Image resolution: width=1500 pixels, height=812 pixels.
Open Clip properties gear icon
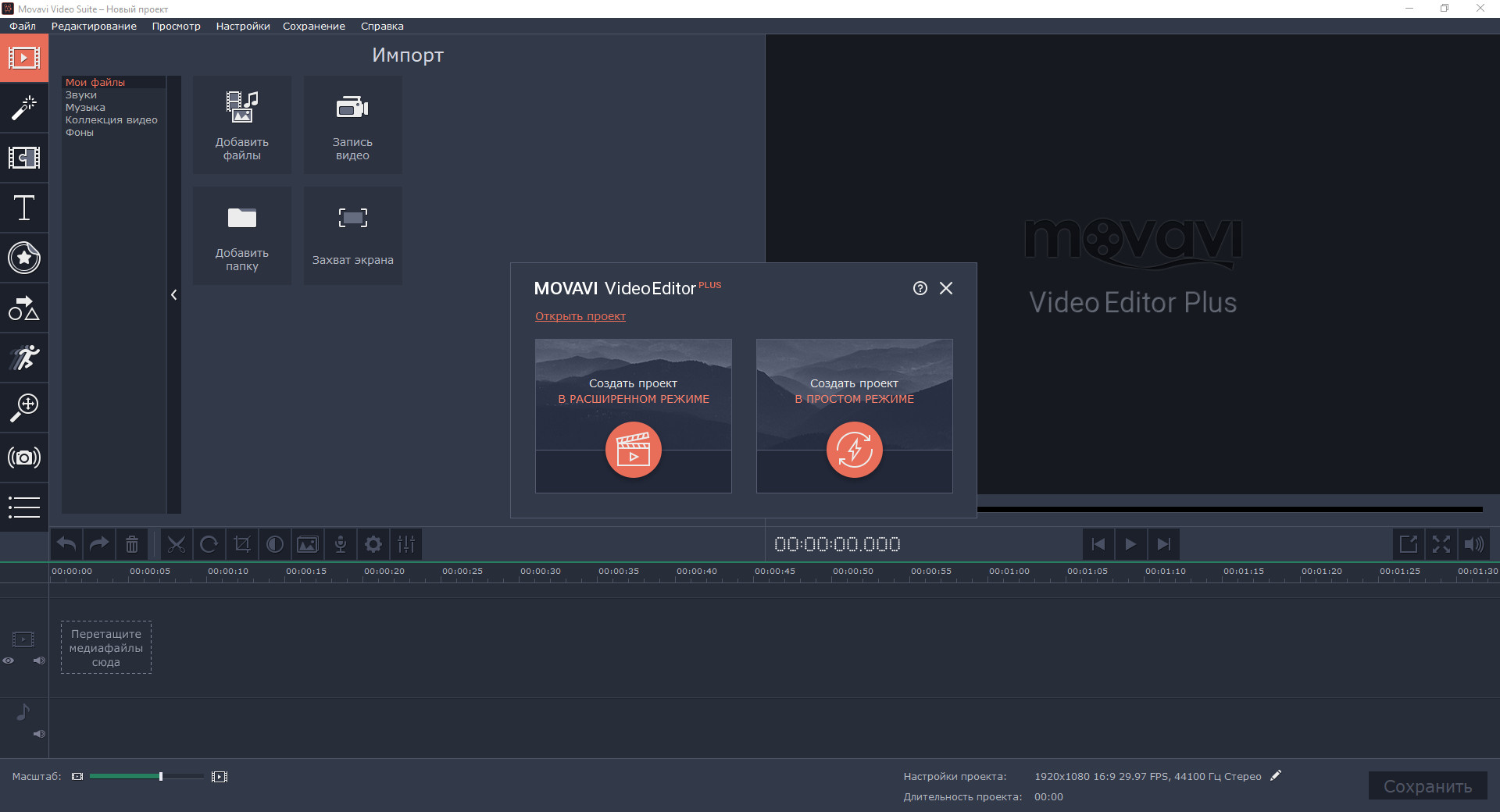373,544
